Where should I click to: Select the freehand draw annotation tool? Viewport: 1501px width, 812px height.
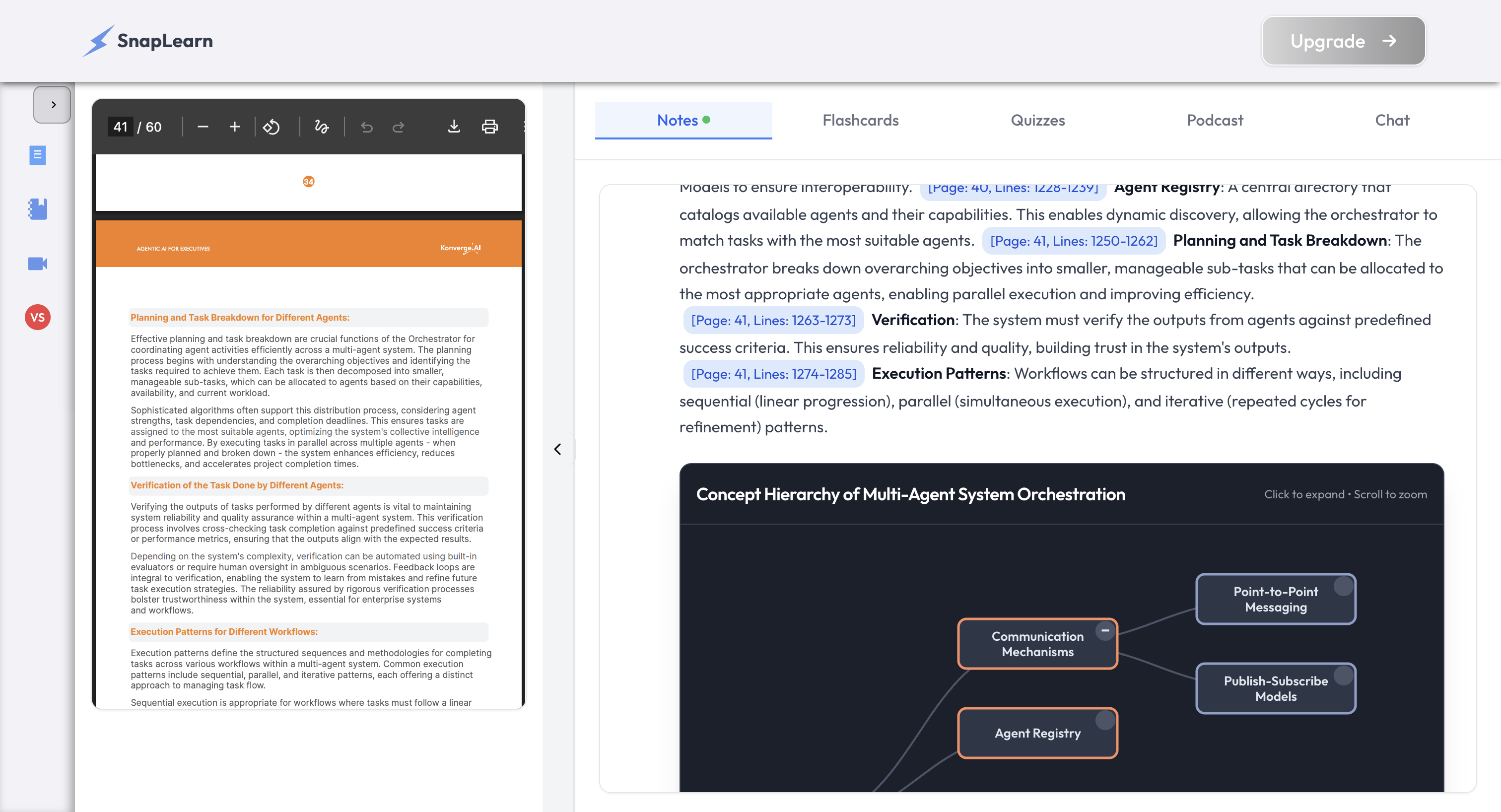click(x=322, y=127)
